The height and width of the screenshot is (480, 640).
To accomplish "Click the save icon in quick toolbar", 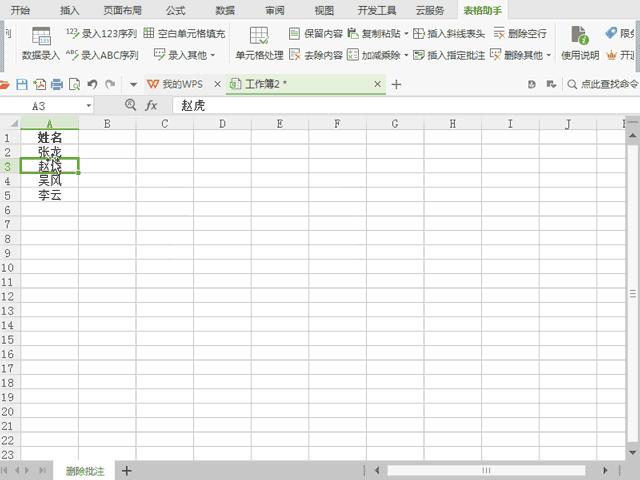I will 22,84.
